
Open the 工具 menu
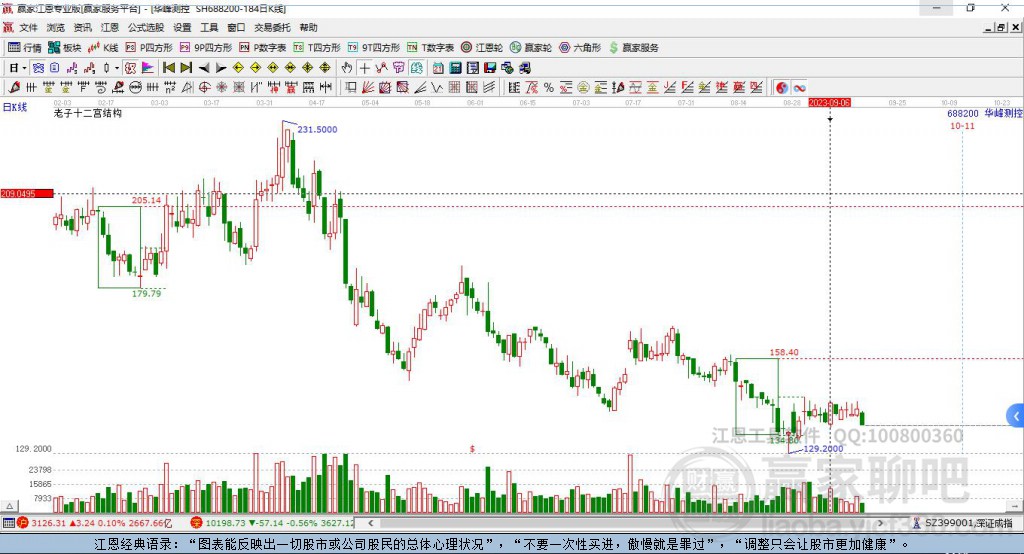tap(209, 27)
